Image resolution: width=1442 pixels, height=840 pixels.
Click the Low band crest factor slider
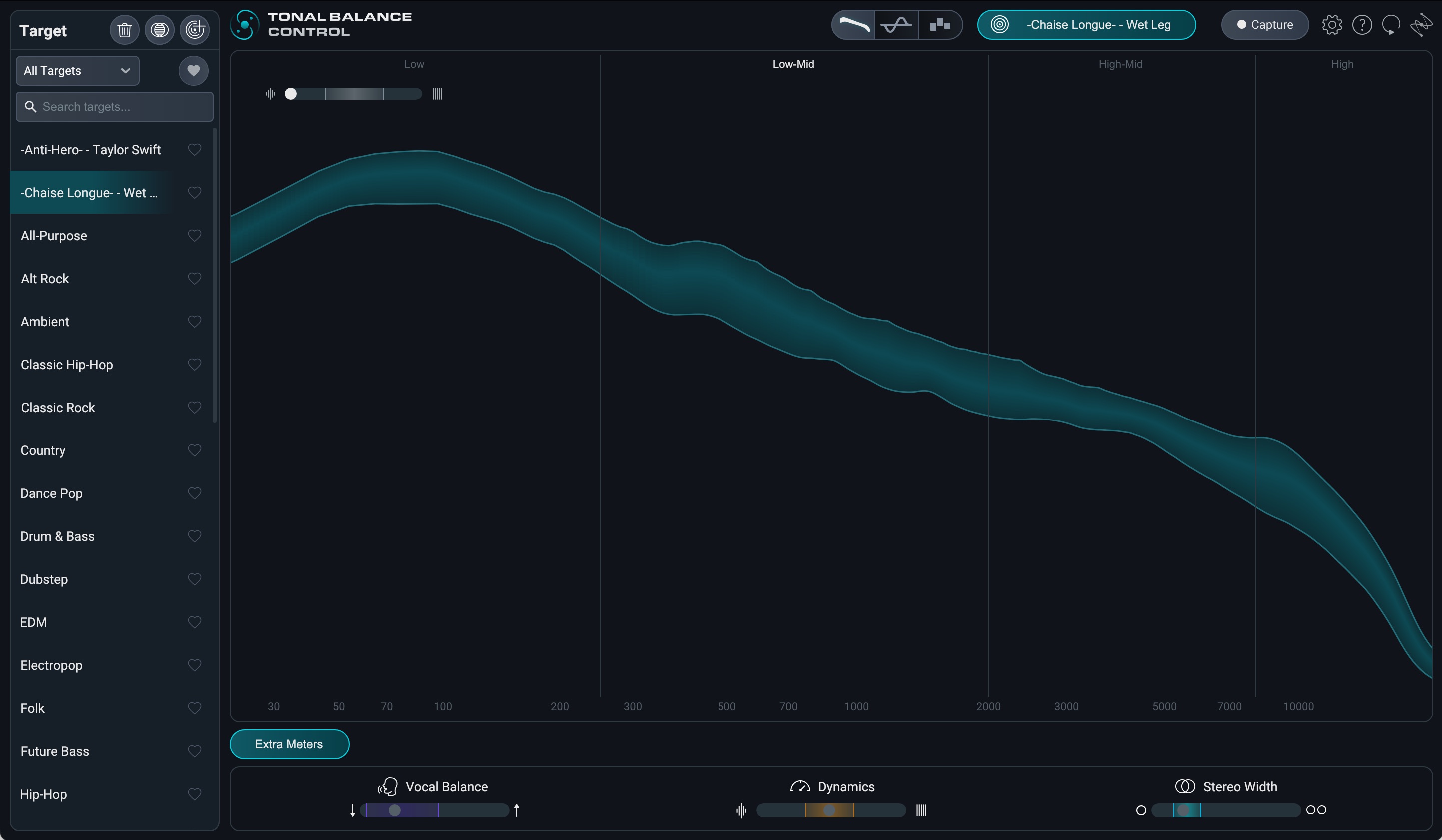354,94
